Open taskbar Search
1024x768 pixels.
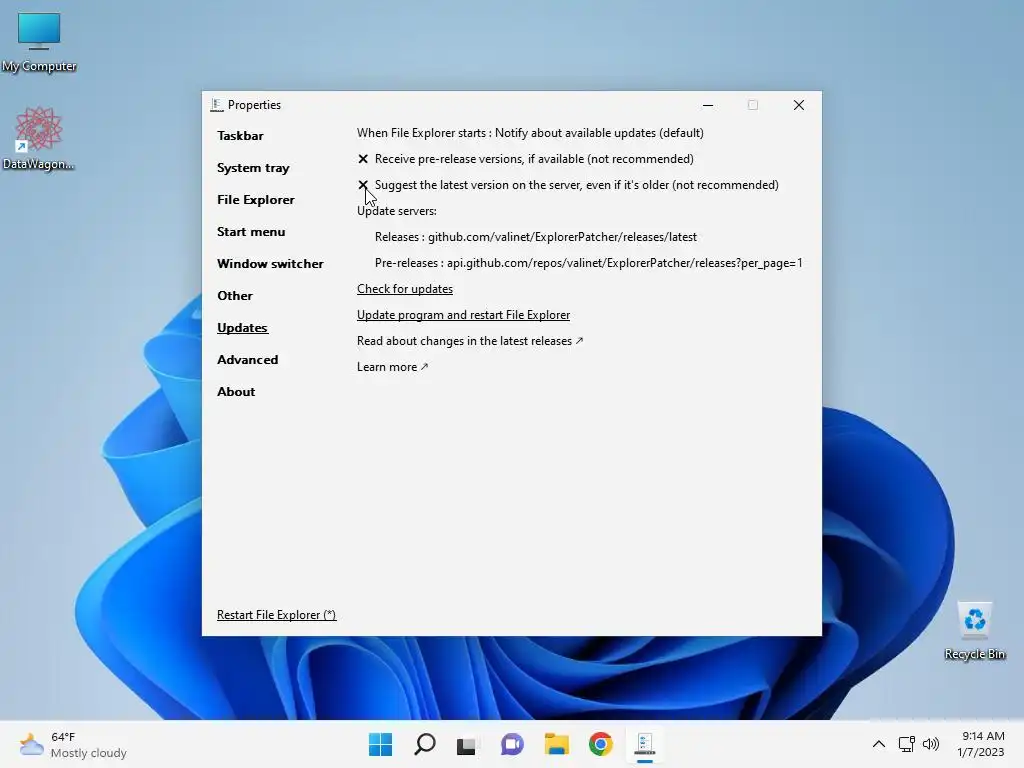click(424, 744)
